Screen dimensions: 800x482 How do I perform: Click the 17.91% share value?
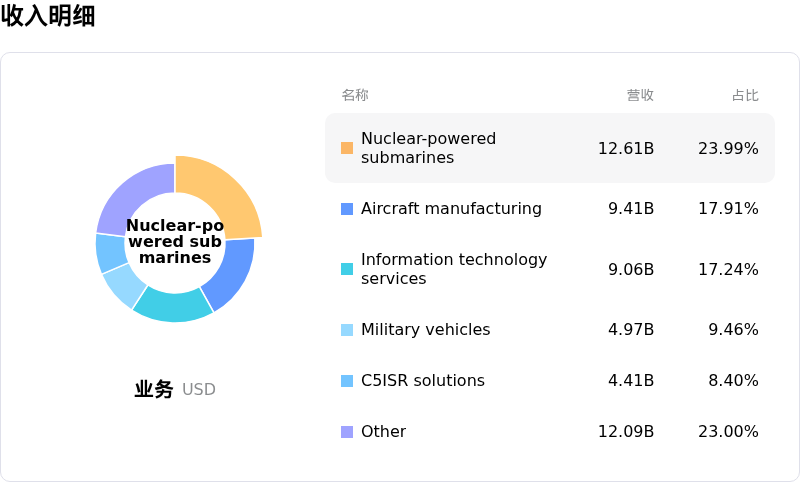pyautogui.click(x=728, y=209)
